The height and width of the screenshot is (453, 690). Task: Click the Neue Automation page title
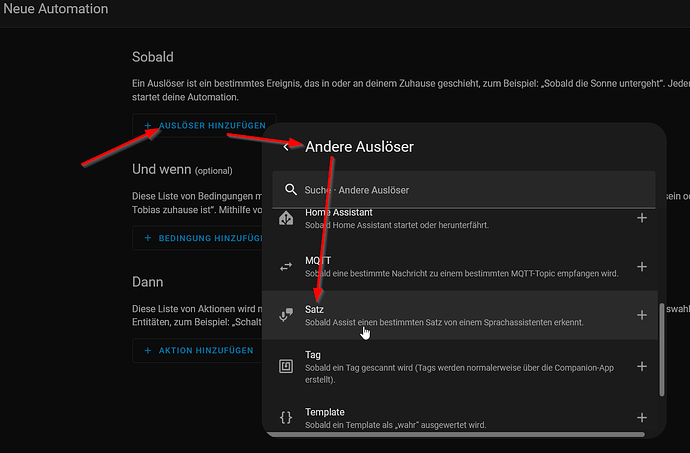[56, 8]
